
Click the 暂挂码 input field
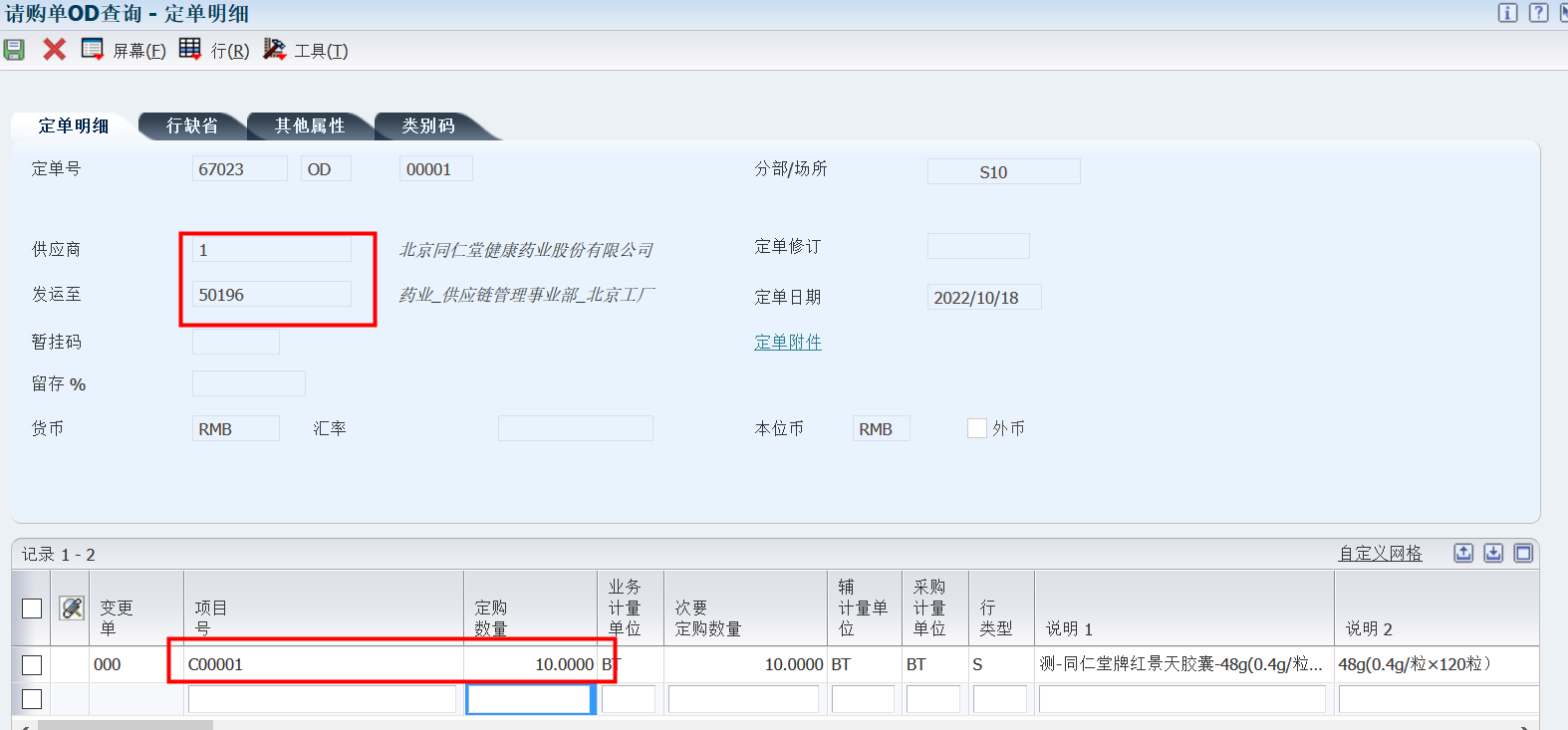click(x=236, y=343)
